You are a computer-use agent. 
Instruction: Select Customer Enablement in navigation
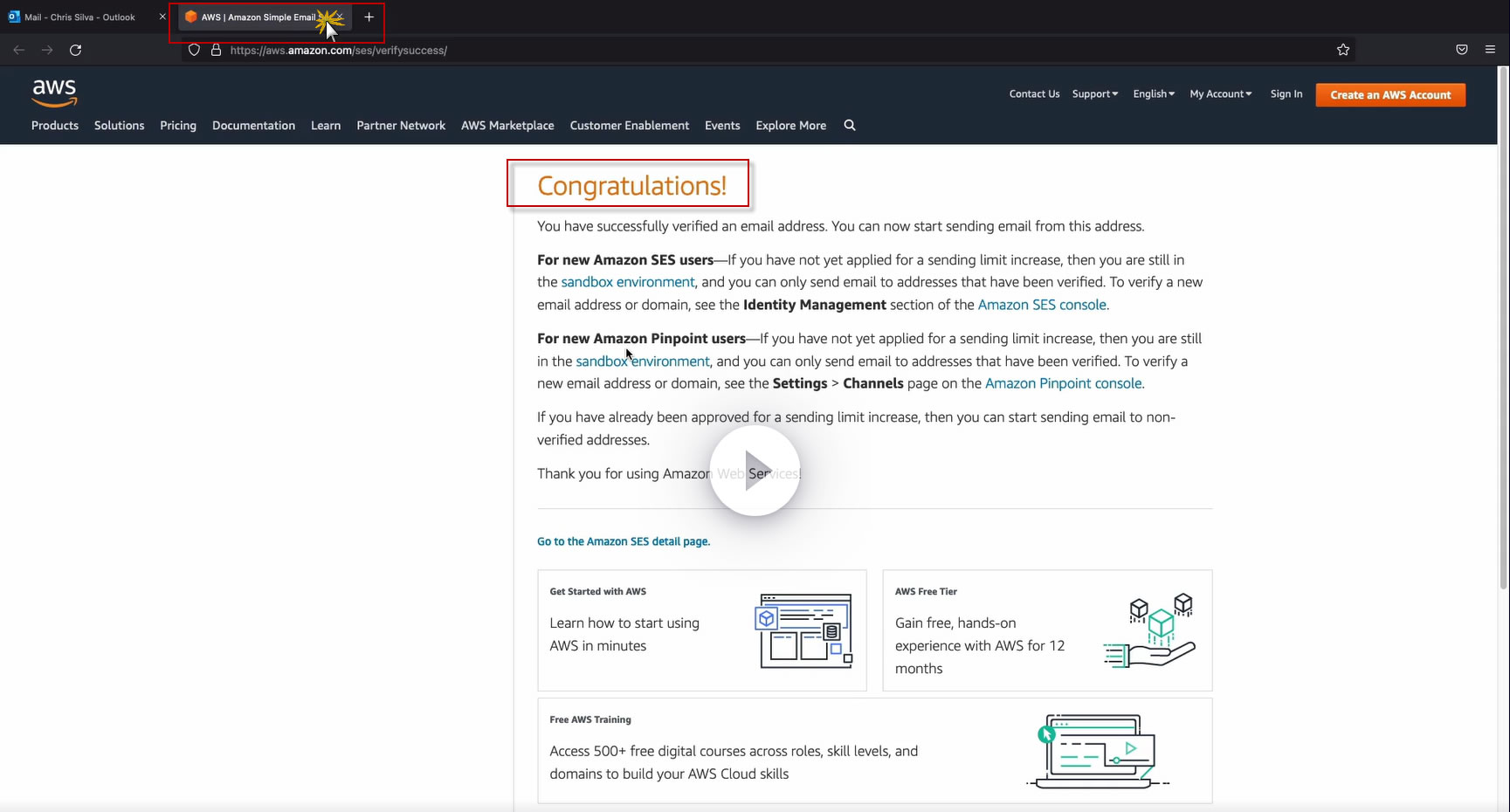pyautogui.click(x=630, y=126)
